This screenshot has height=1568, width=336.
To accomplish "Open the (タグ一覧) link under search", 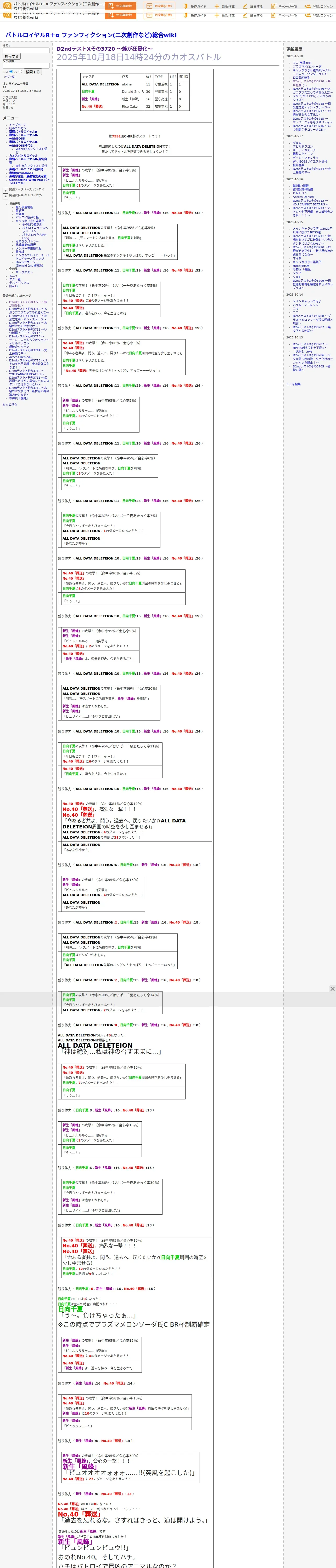I will tap(10, 77).
